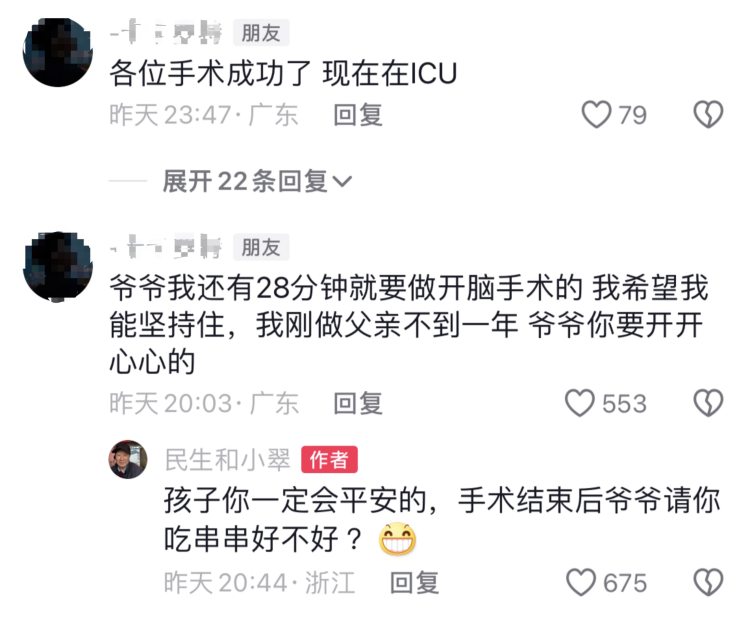Screen dimensions: 750x631
Task: Tap the red 作者 badge
Action: (x=329, y=460)
